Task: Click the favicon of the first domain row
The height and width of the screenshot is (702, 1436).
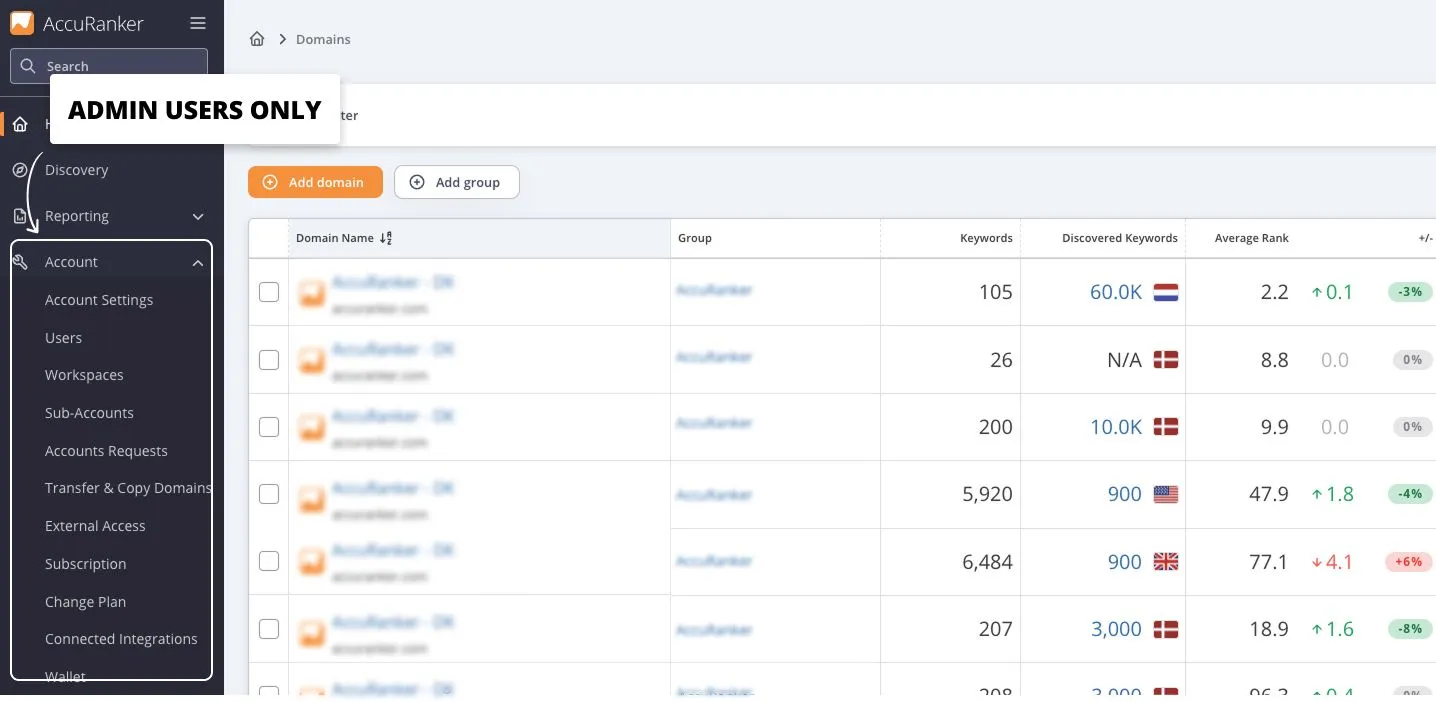Action: point(312,292)
